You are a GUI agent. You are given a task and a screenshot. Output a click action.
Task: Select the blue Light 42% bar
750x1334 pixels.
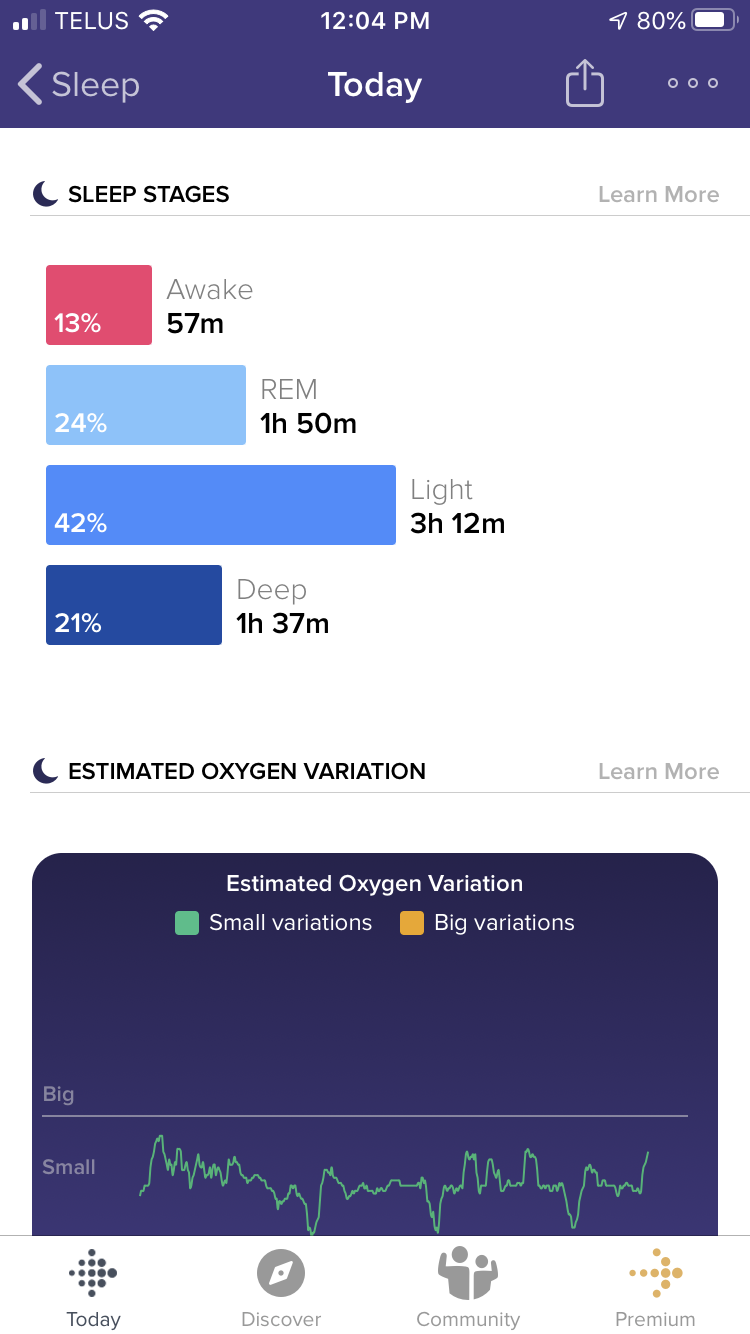pos(221,505)
